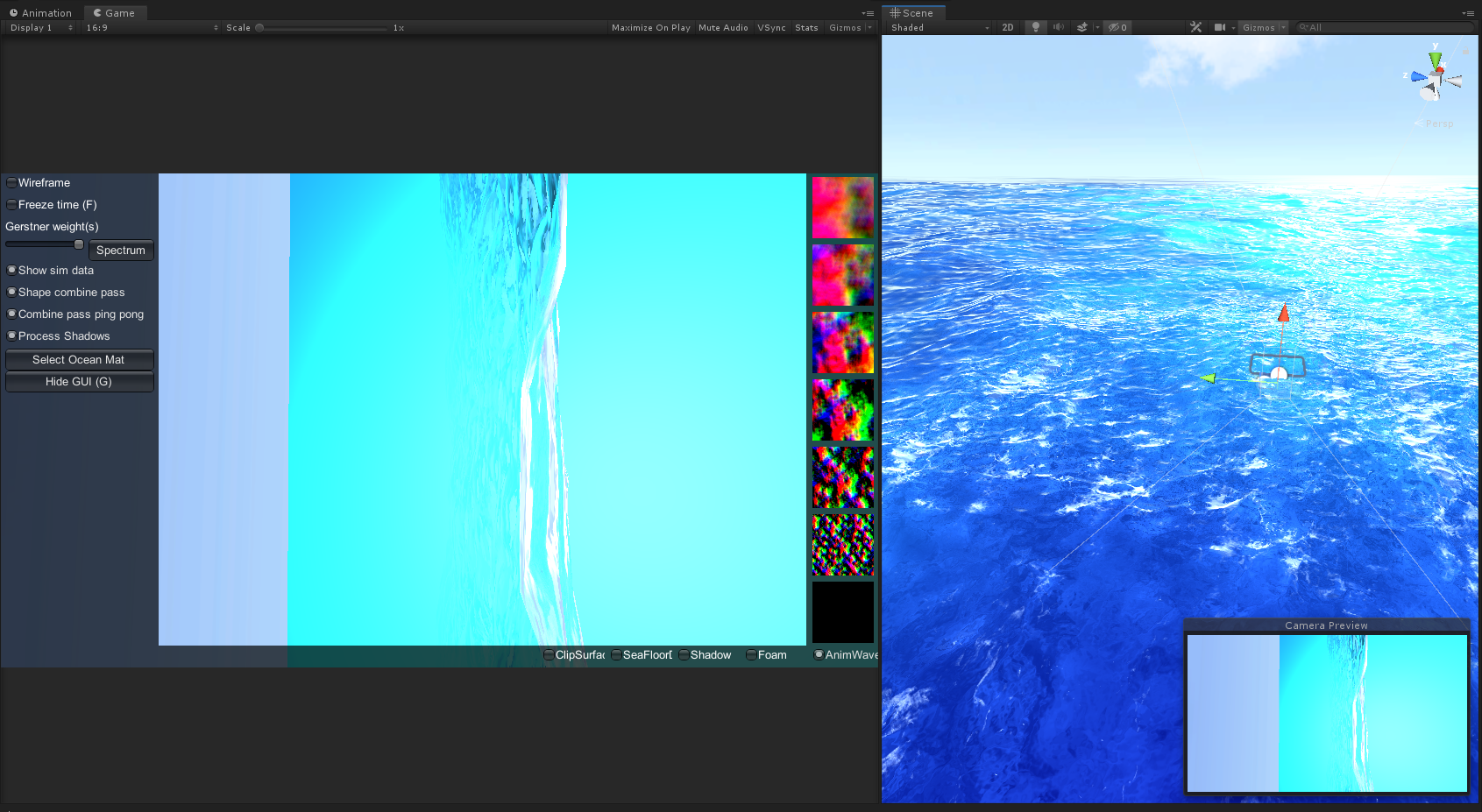The height and width of the screenshot is (812, 1482).
Task: Click the Spectrum button
Action: click(x=121, y=250)
